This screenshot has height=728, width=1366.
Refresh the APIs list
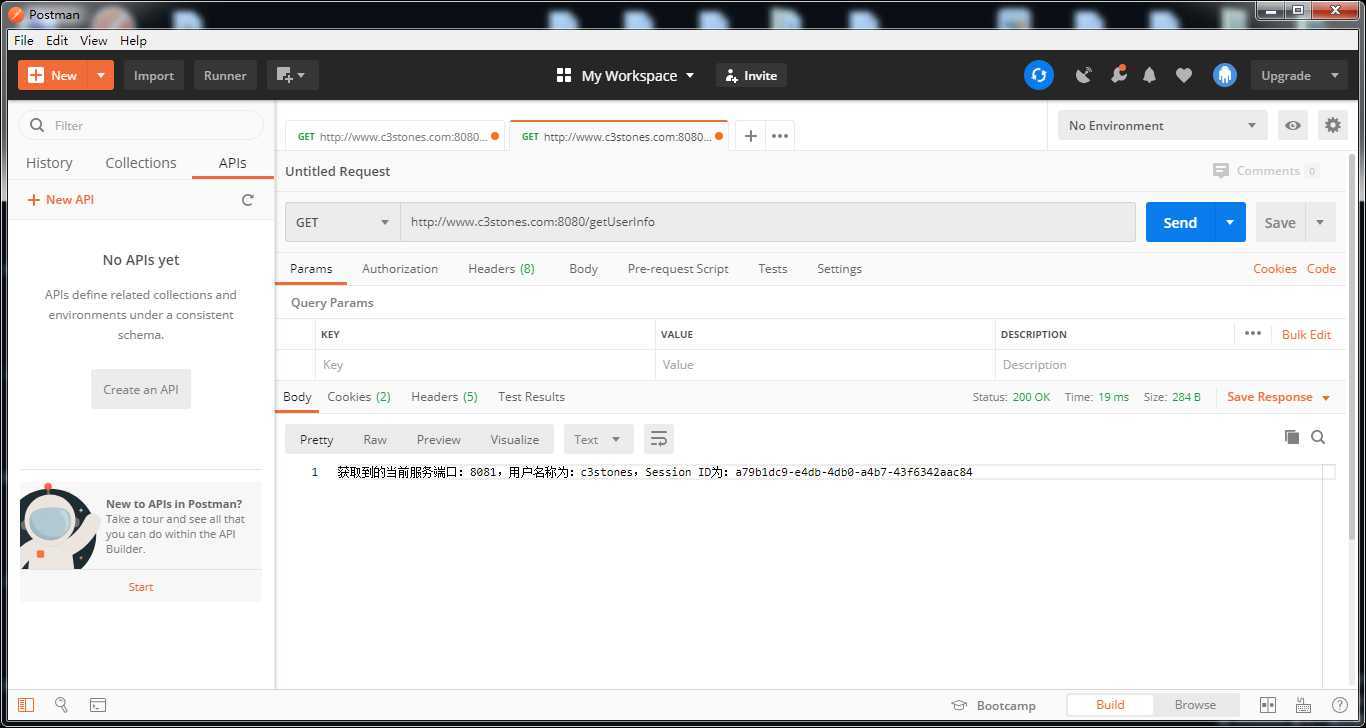[248, 200]
